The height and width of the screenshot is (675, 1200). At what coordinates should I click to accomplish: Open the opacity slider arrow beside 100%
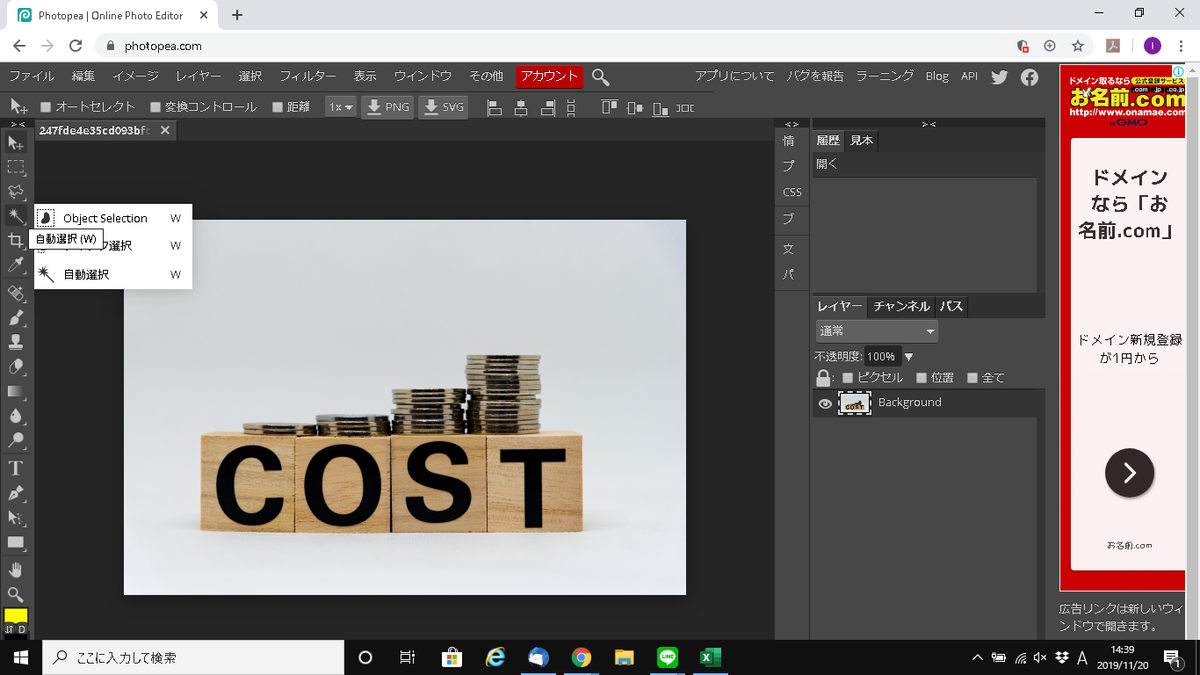pyautogui.click(x=909, y=356)
